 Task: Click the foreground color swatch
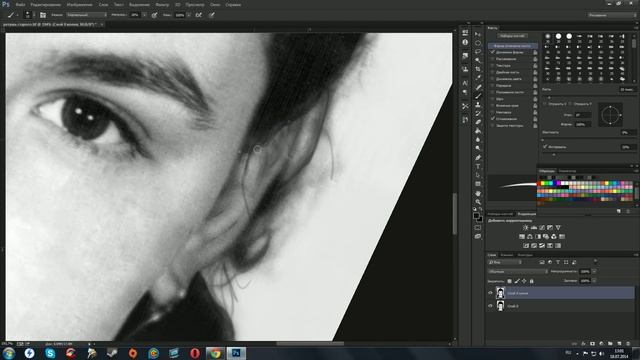[x=476, y=216]
